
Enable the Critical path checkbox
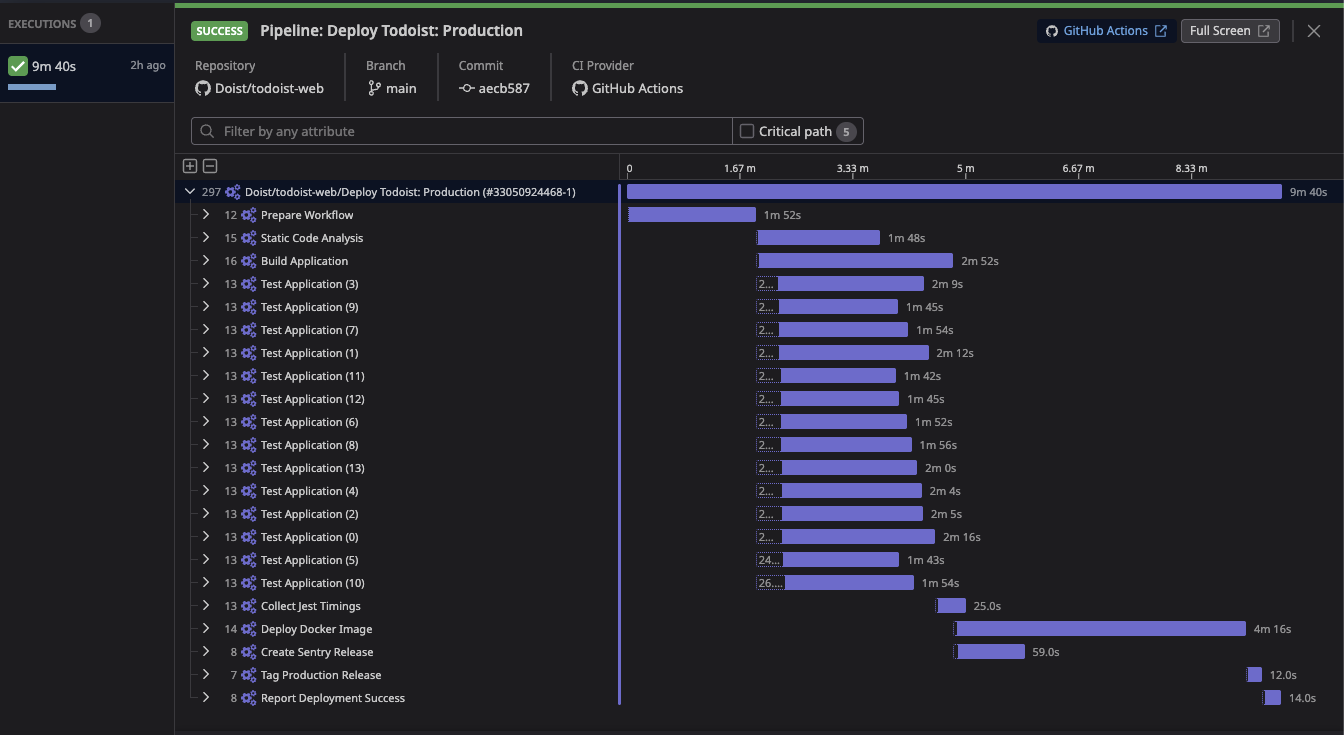click(746, 131)
